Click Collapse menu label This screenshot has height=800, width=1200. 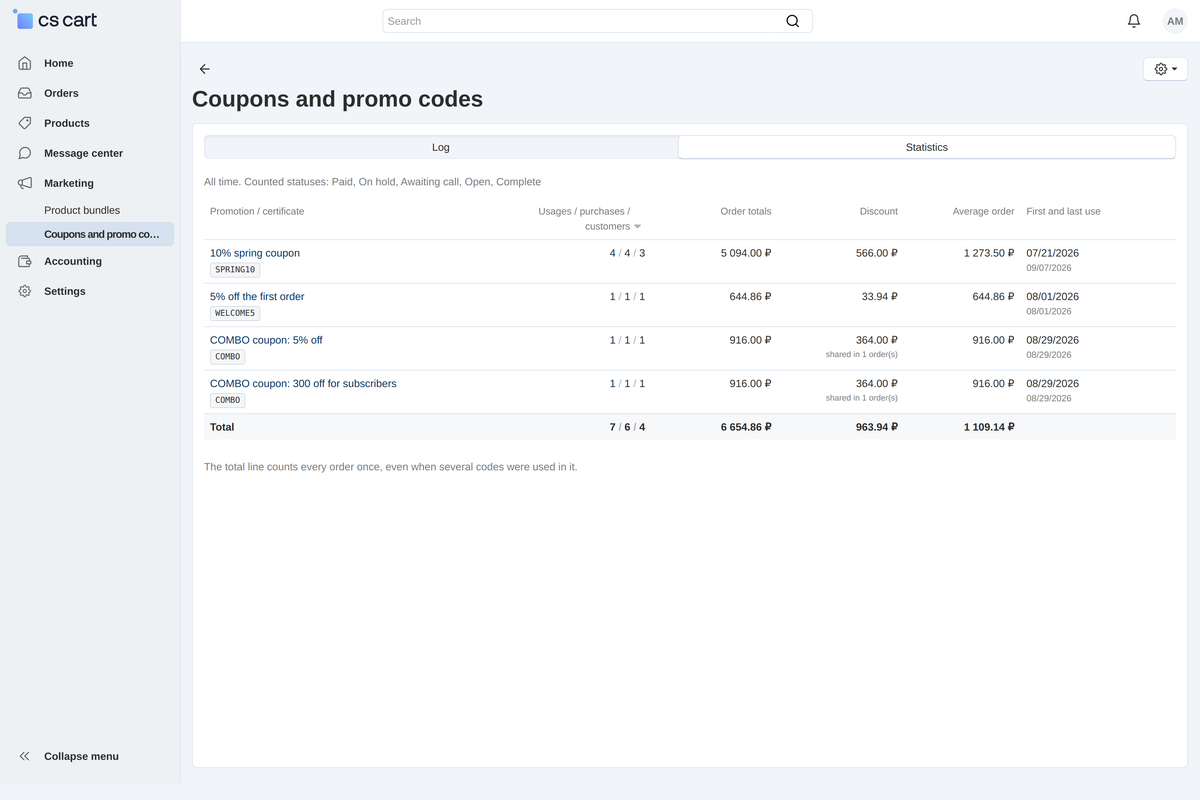click(81, 756)
